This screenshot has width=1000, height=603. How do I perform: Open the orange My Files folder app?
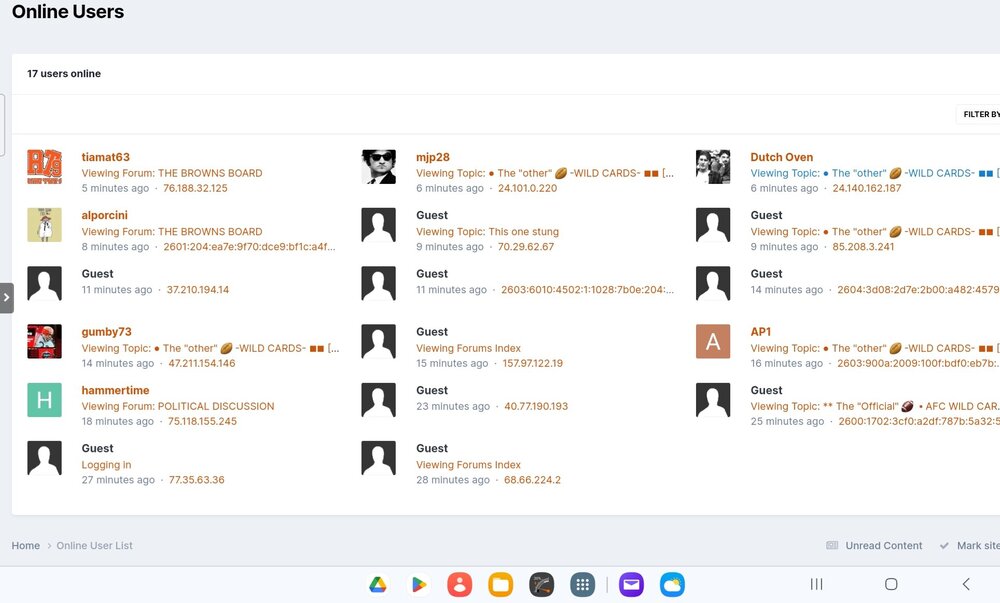(501, 584)
